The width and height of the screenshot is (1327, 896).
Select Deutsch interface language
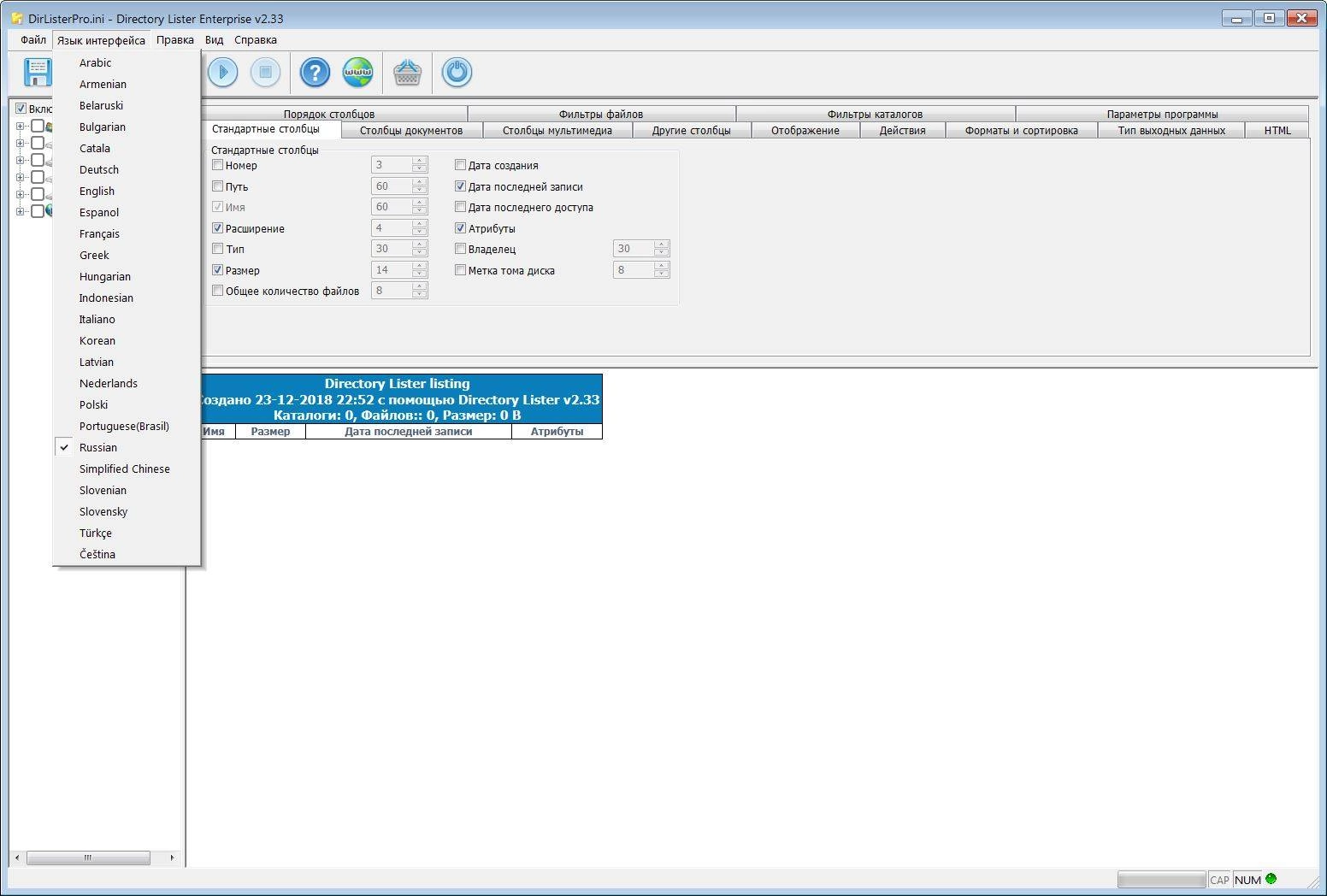[x=127, y=170]
